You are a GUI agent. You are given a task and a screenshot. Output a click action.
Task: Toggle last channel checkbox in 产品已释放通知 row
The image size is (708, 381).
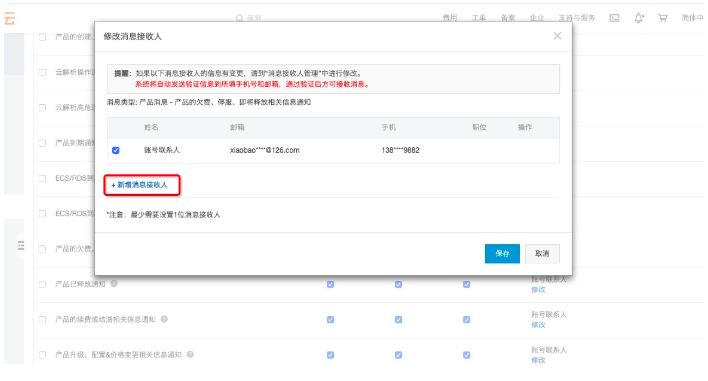pyautogui.click(x=466, y=284)
